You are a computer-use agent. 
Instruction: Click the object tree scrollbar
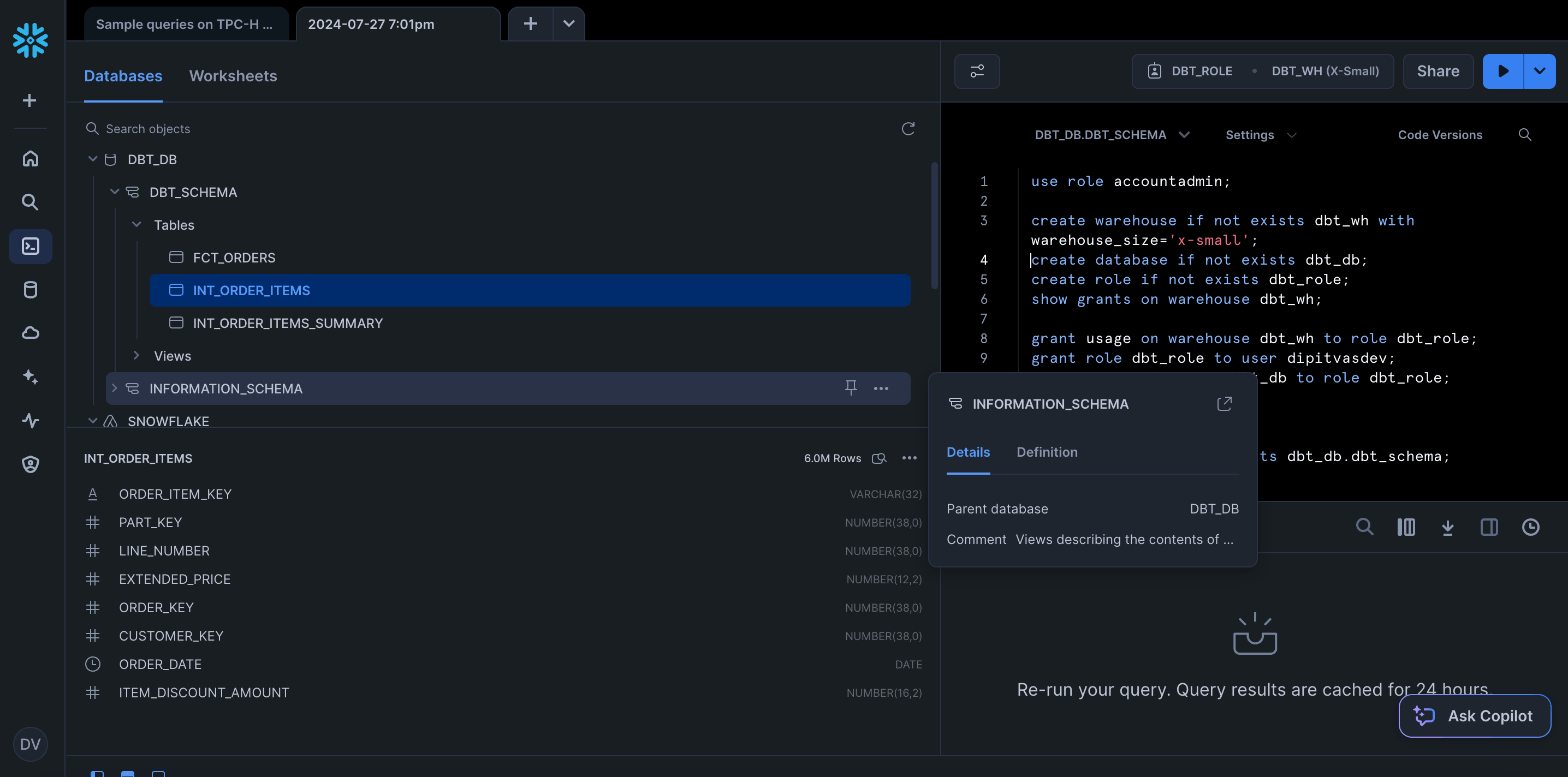point(934,225)
